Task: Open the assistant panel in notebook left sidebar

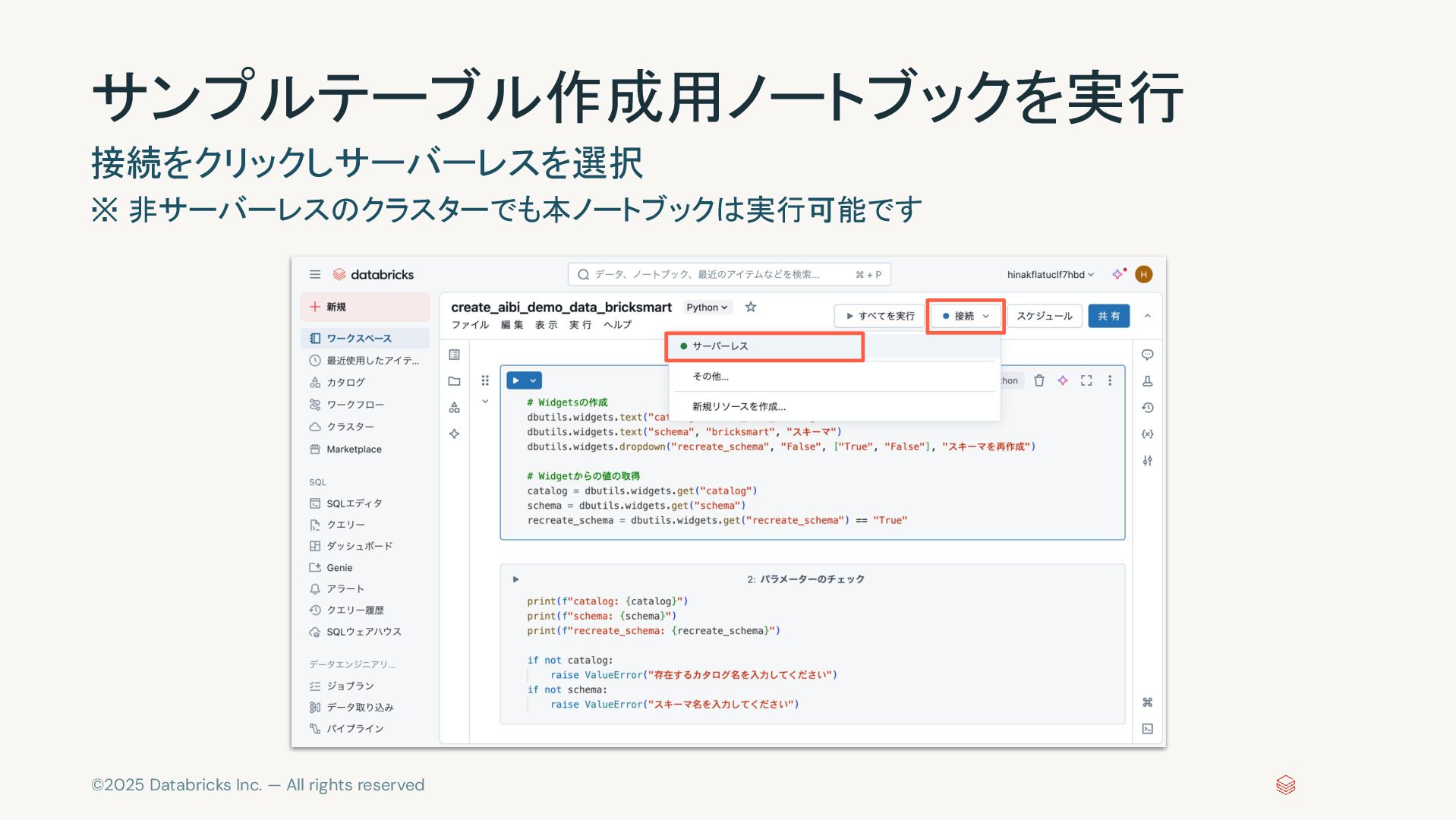Action: [x=455, y=434]
